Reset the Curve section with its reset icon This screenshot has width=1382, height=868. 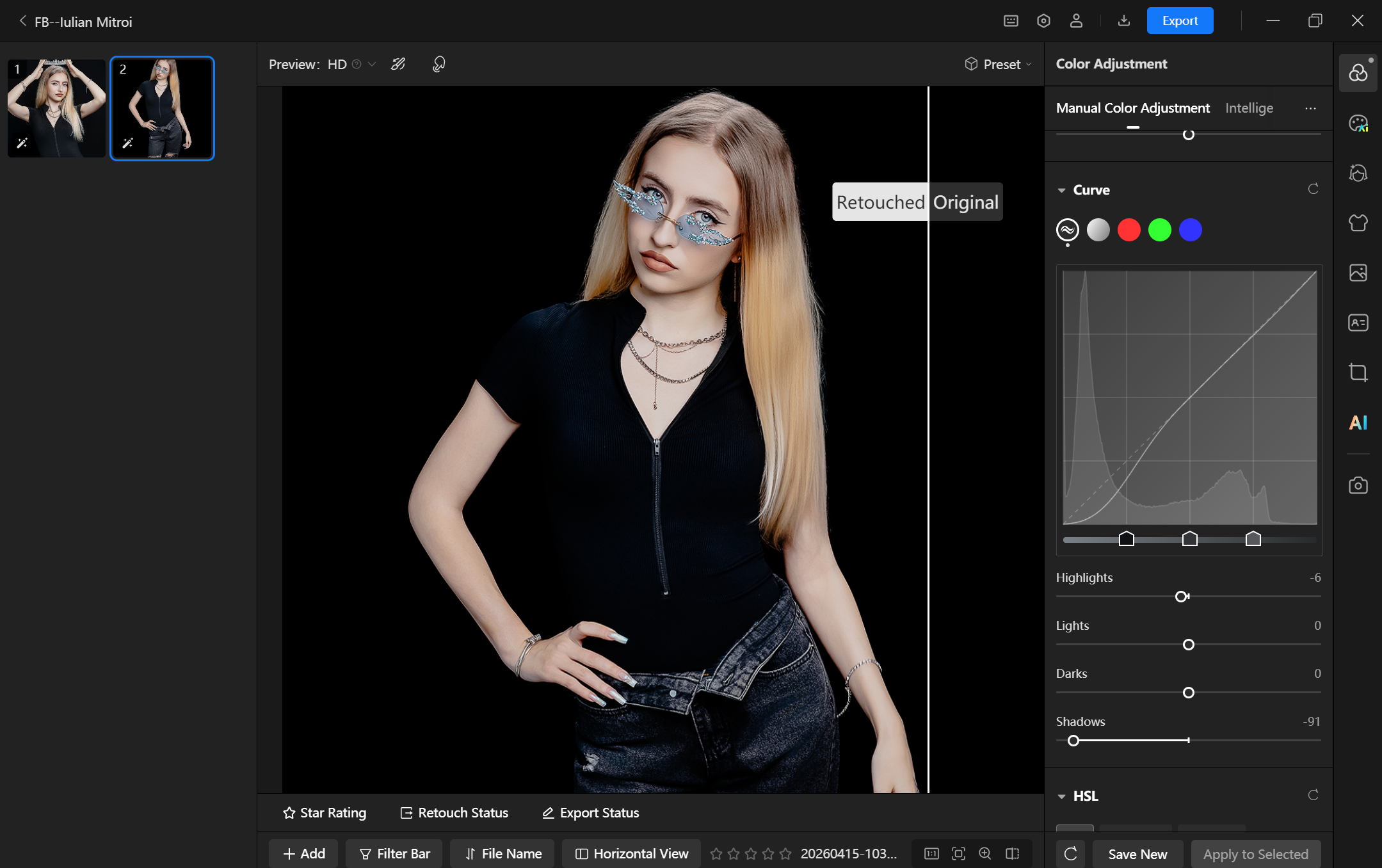[x=1313, y=189]
